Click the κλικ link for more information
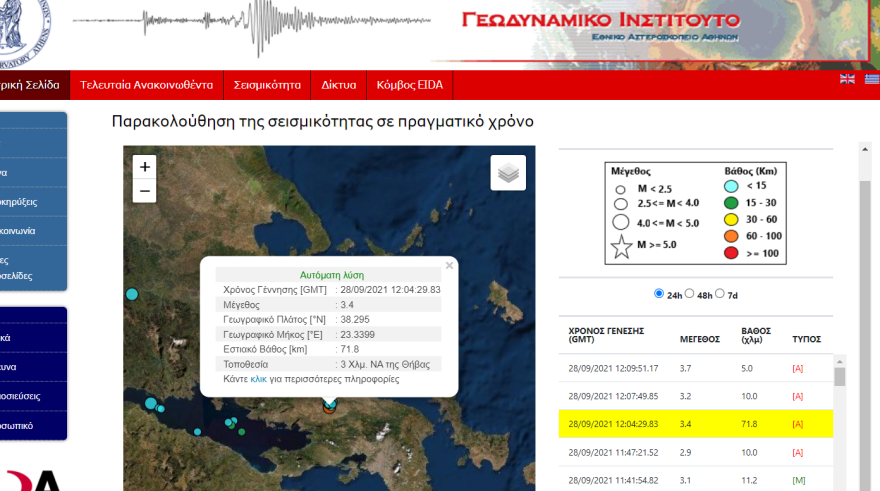880x491 pixels. coord(258,379)
